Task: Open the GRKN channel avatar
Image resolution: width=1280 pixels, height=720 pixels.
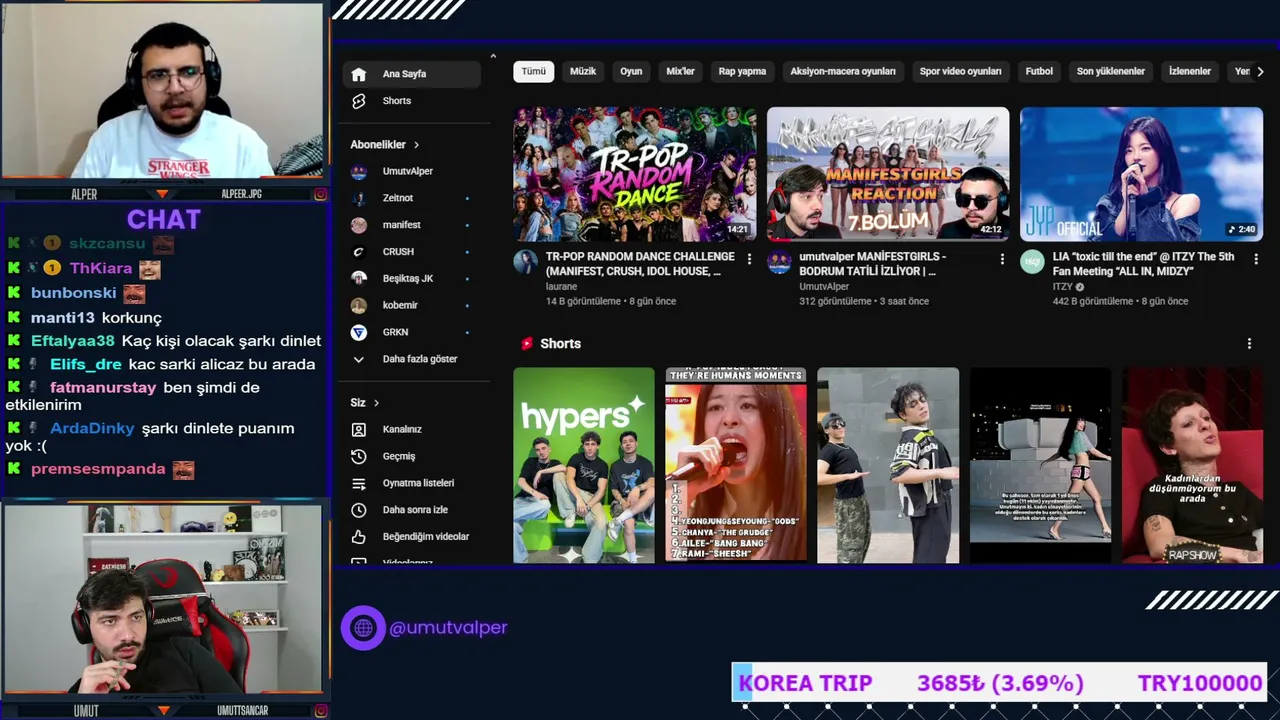Action: click(359, 332)
